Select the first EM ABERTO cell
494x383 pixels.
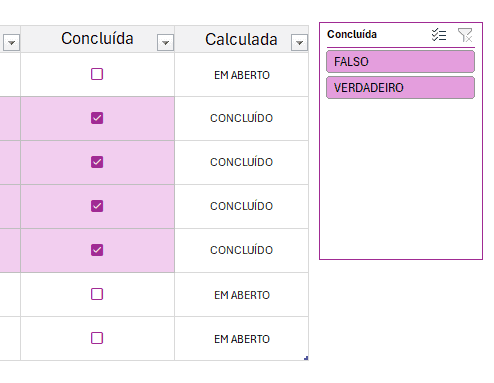(x=241, y=75)
